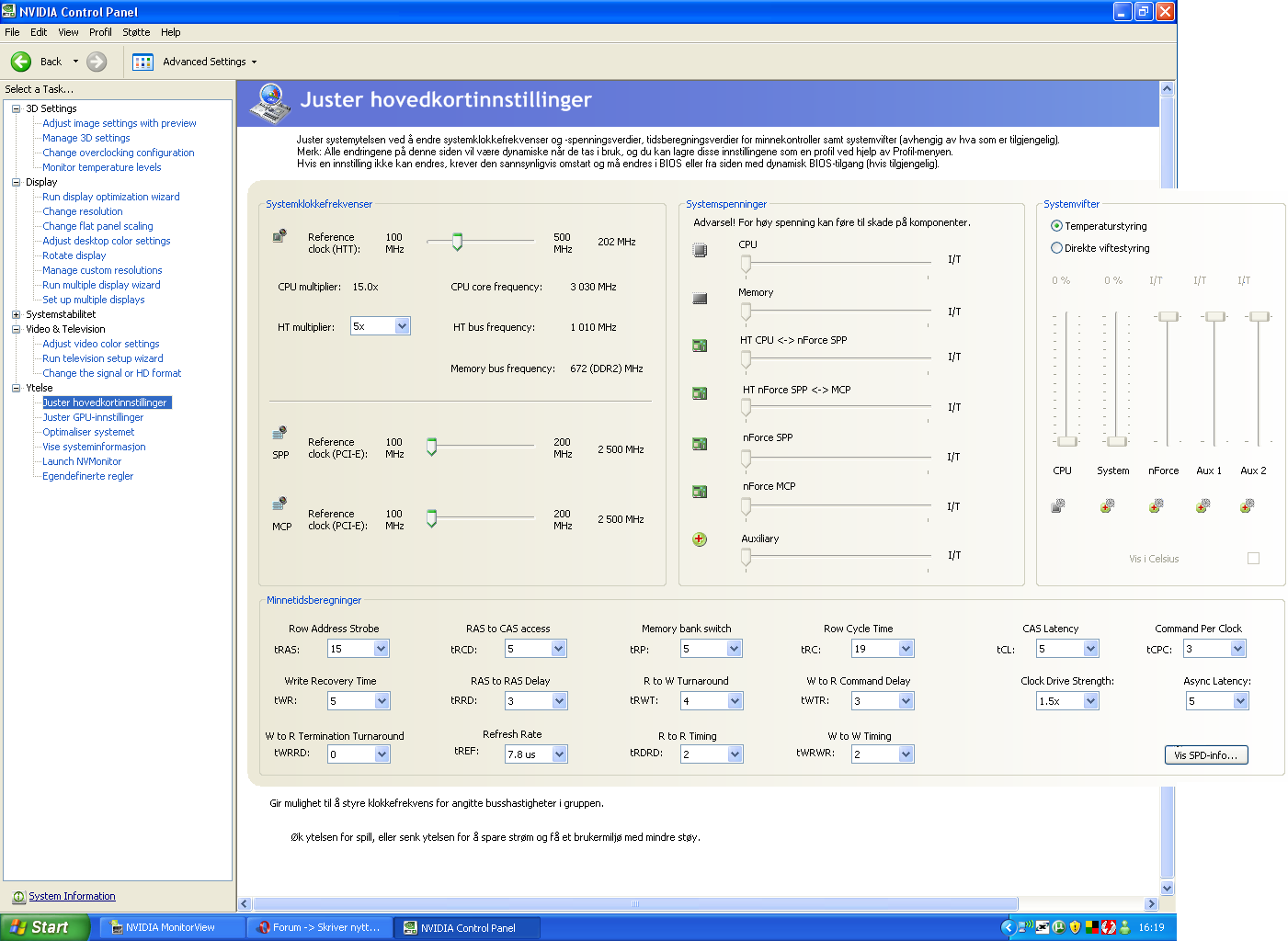Click the Memory voltage chip icon
This screenshot has height=941, width=1288.
point(700,299)
